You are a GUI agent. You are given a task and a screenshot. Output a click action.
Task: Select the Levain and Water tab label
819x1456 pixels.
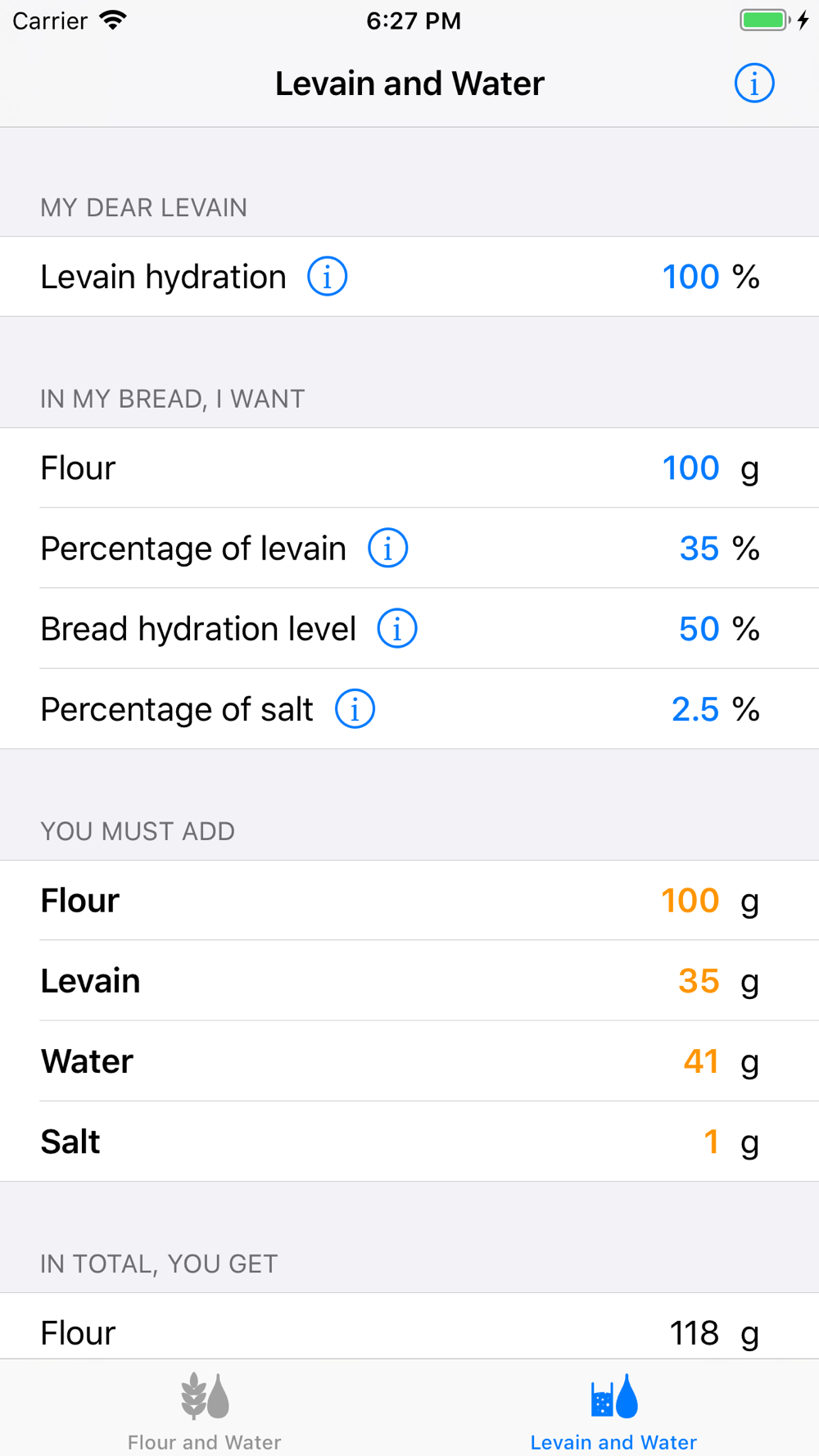point(614,1442)
